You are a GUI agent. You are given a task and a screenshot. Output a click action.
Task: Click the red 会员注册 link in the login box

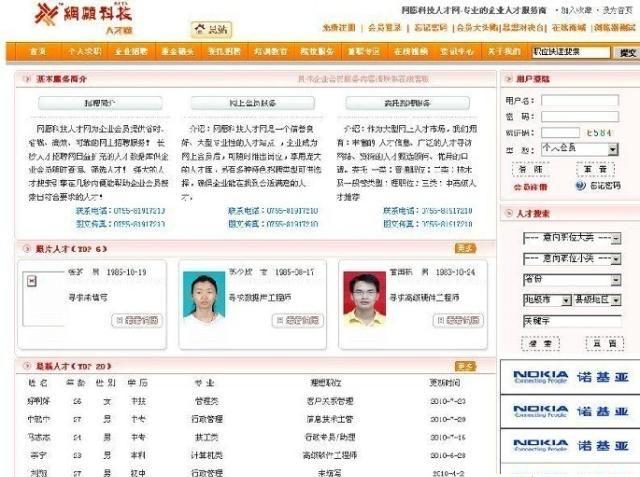pos(530,187)
